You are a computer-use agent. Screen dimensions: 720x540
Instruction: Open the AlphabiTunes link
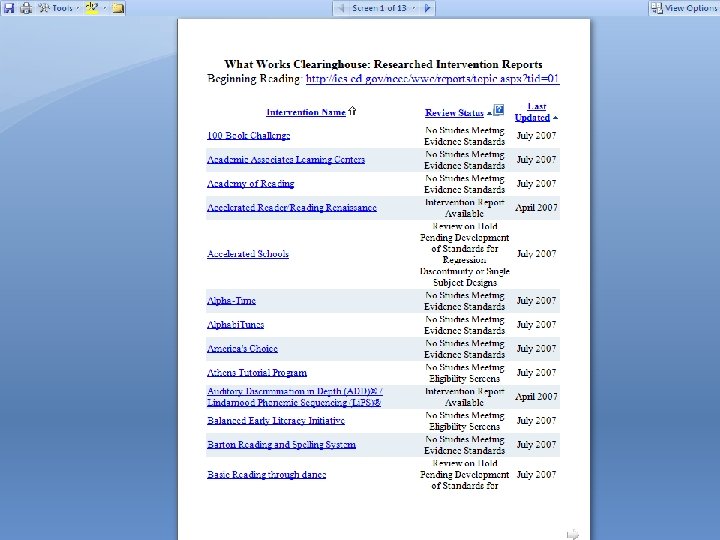click(x=236, y=325)
